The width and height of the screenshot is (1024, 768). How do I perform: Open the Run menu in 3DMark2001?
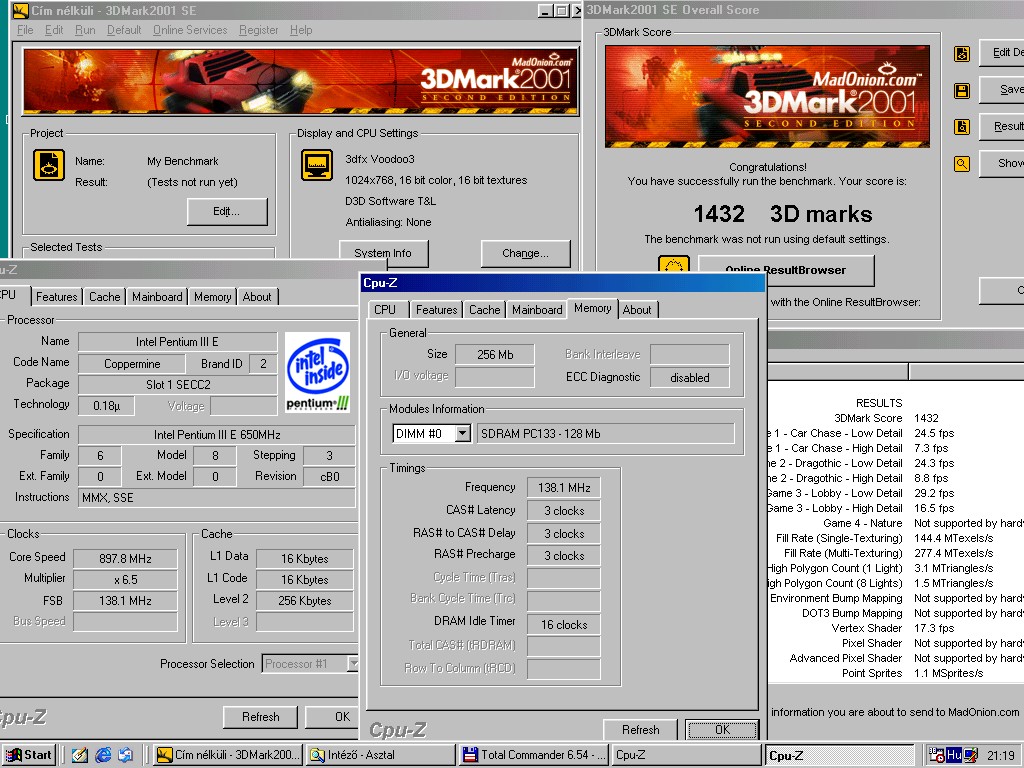pos(85,30)
